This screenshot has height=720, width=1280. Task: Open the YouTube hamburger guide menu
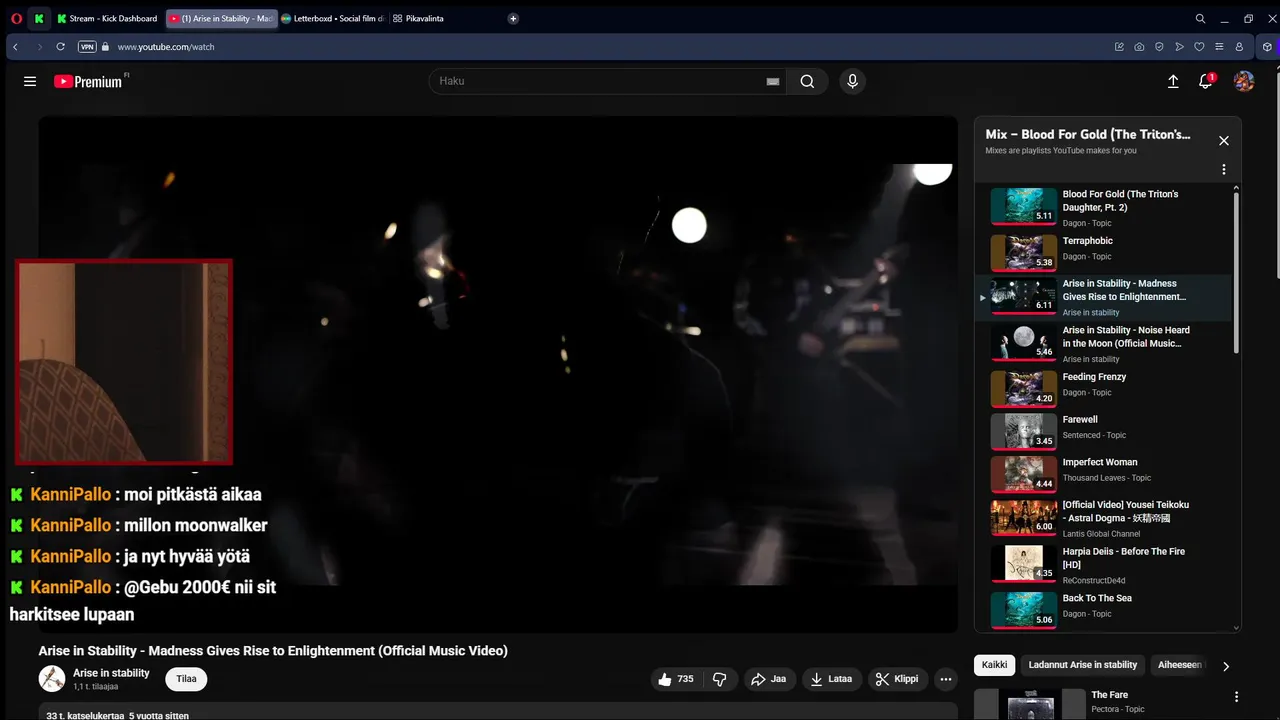coord(30,81)
